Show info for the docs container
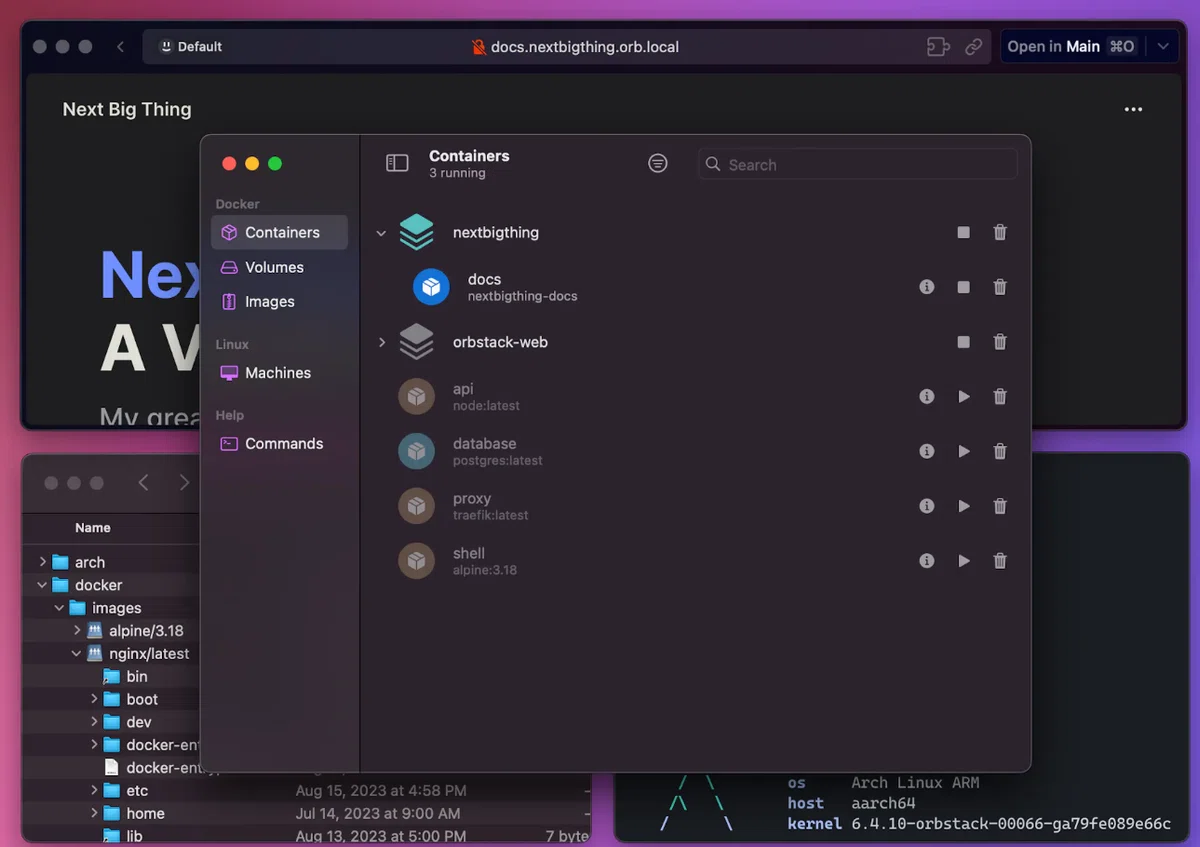 click(x=927, y=287)
